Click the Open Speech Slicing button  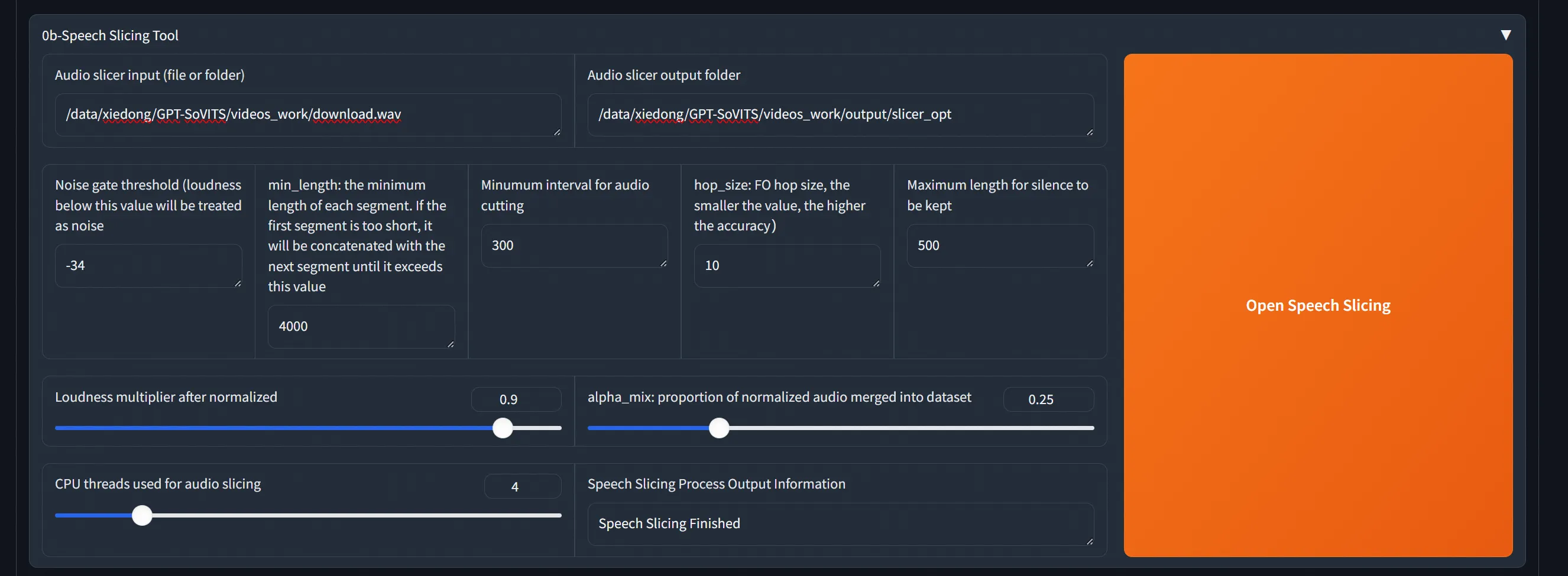click(1318, 305)
